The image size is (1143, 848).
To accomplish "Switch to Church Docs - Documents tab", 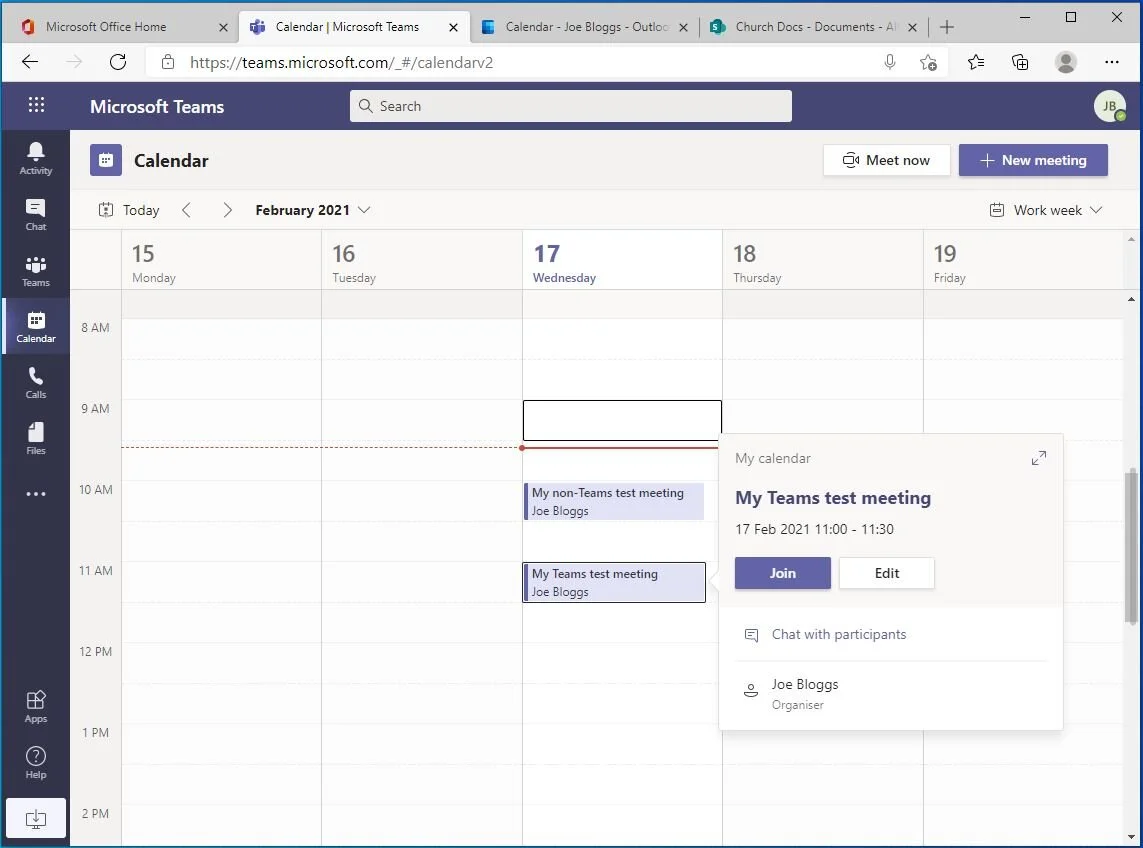I will pyautogui.click(x=816, y=27).
